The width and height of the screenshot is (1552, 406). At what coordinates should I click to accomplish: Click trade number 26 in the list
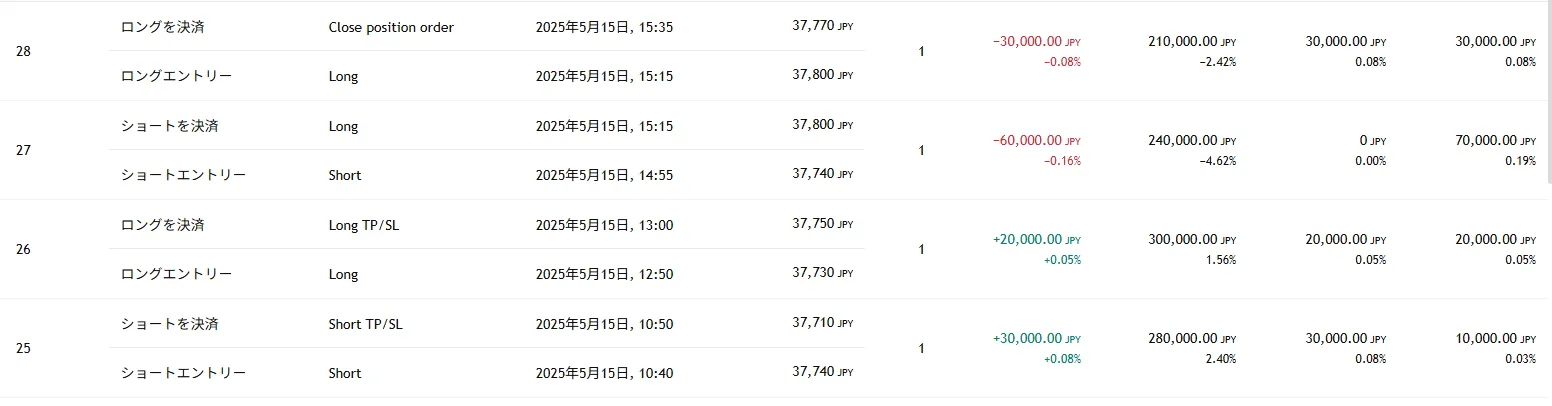click(24, 249)
